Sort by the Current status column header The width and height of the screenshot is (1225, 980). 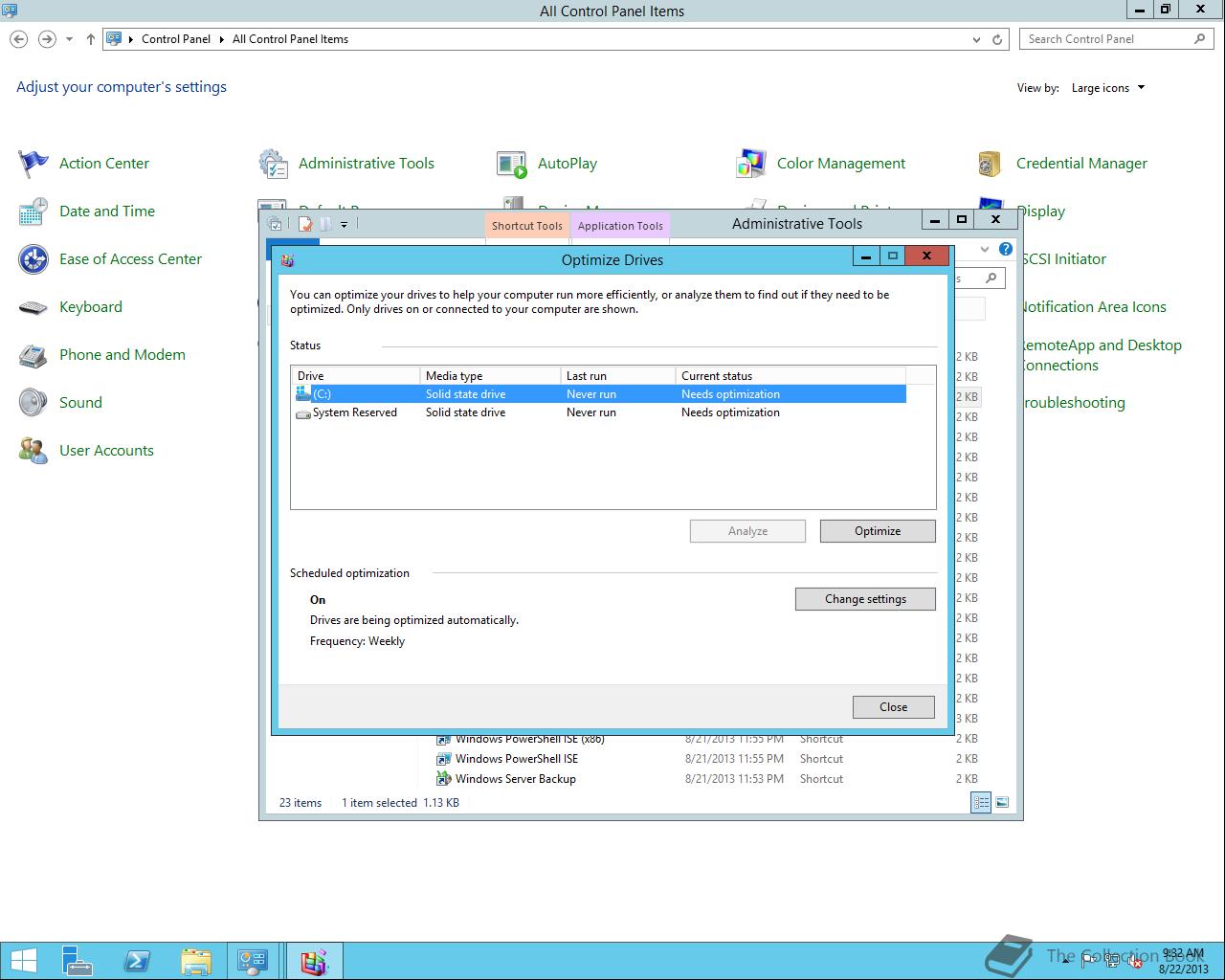pyautogui.click(x=791, y=376)
